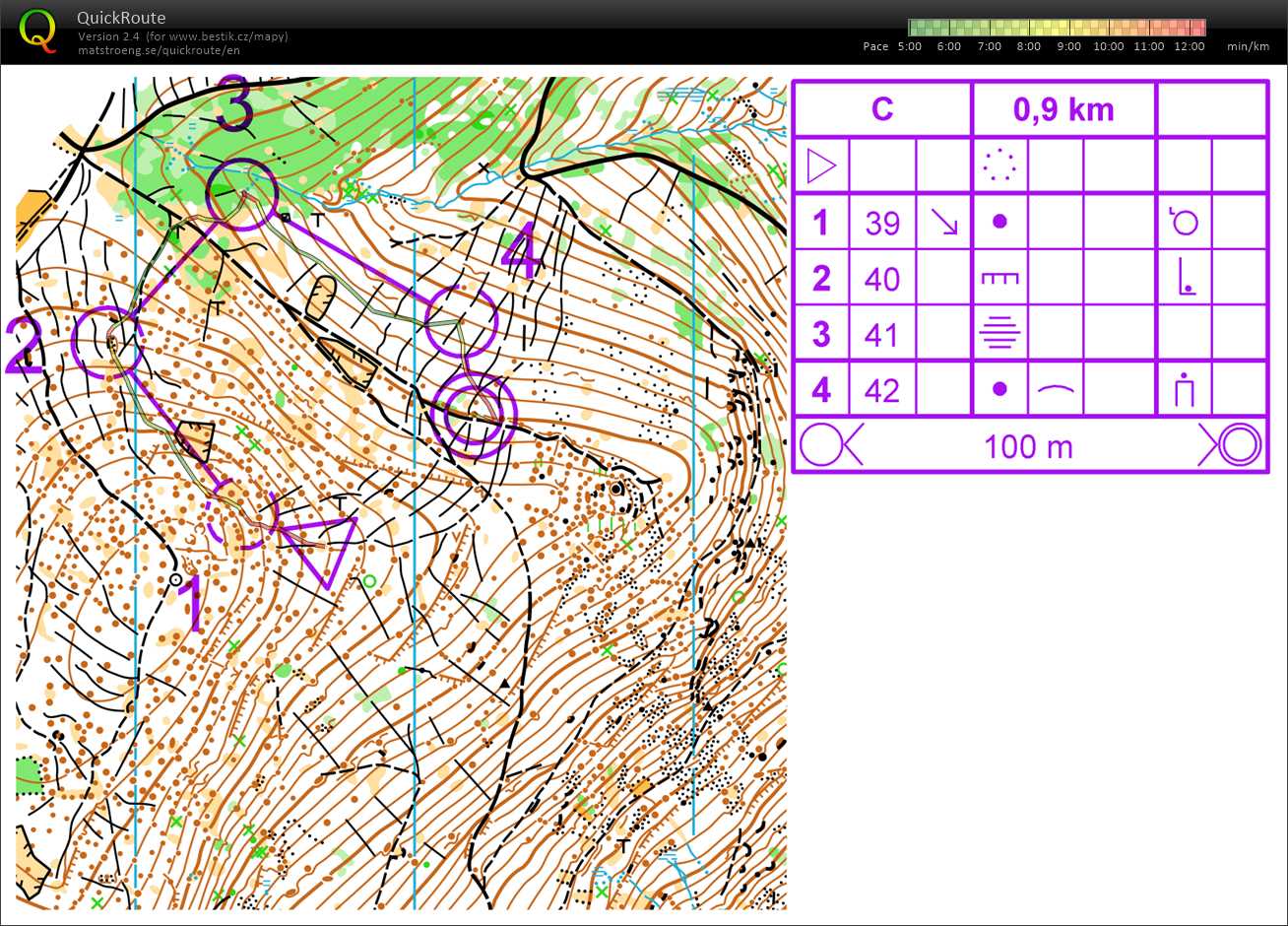1288x926 pixels.
Task: Click the QuickRoute Q logo
Action: tap(38, 30)
